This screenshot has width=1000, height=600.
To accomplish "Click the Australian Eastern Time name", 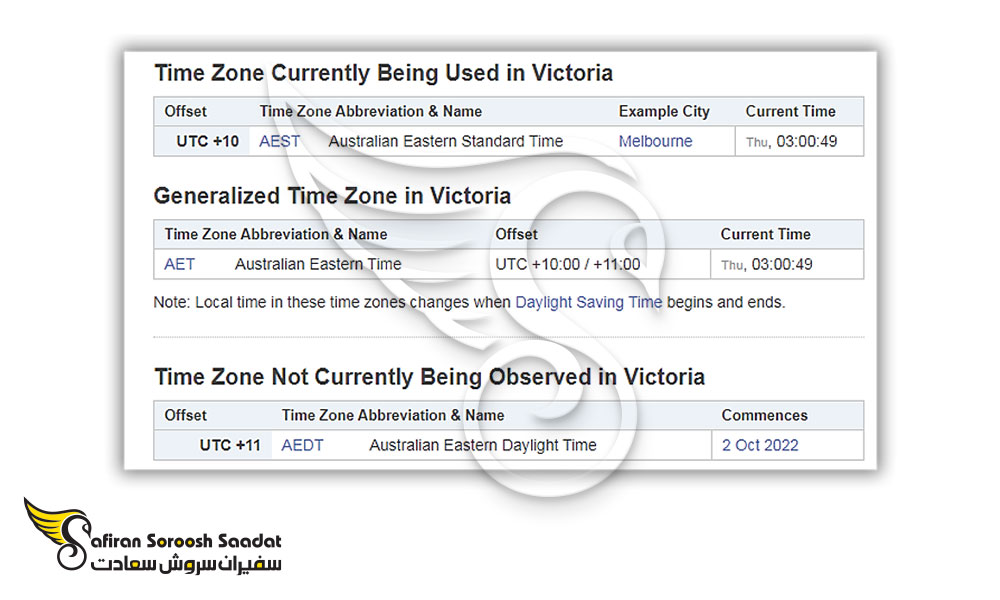I will pyautogui.click(x=317, y=265).
